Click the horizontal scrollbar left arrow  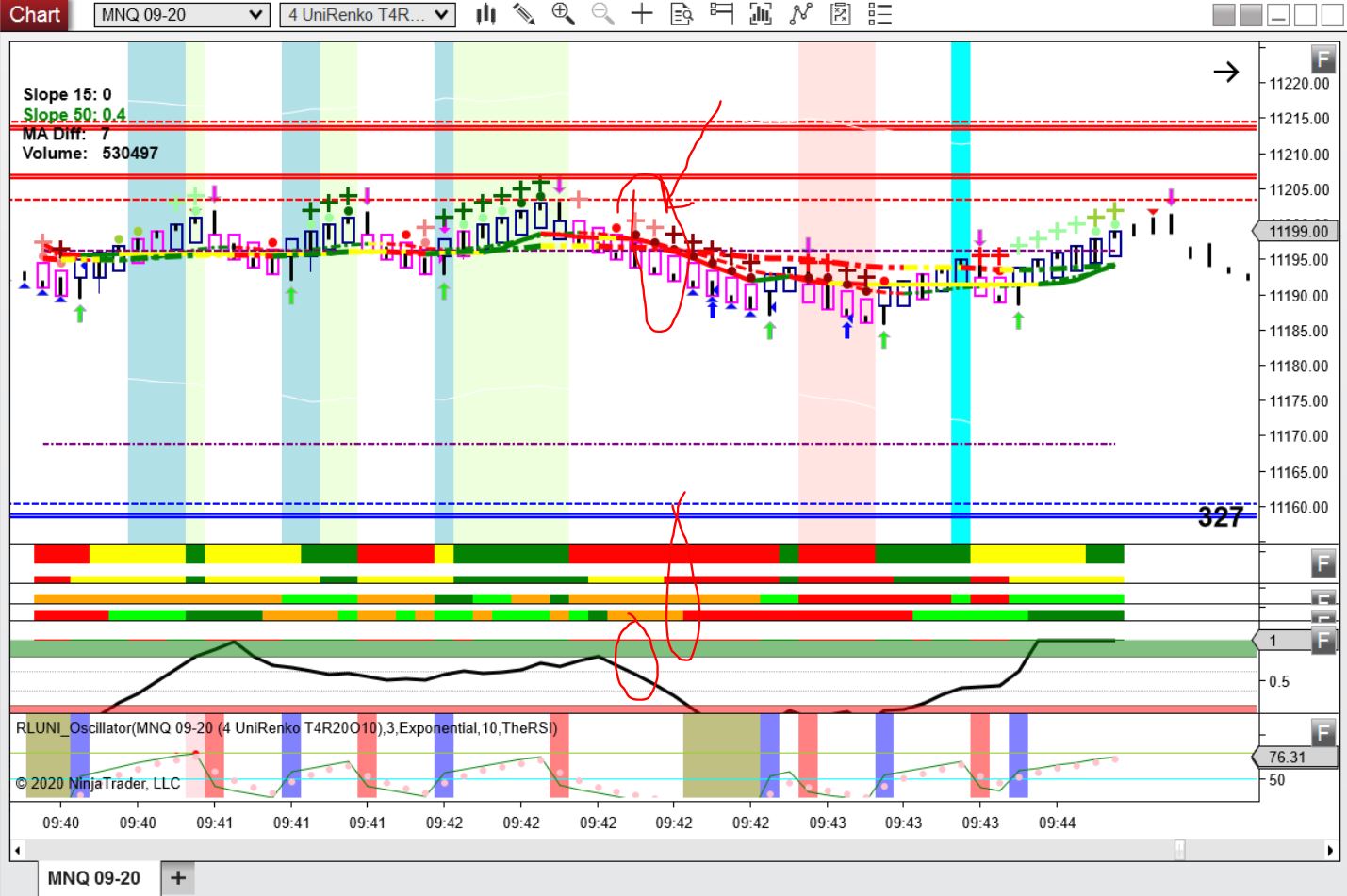(16, 850)
